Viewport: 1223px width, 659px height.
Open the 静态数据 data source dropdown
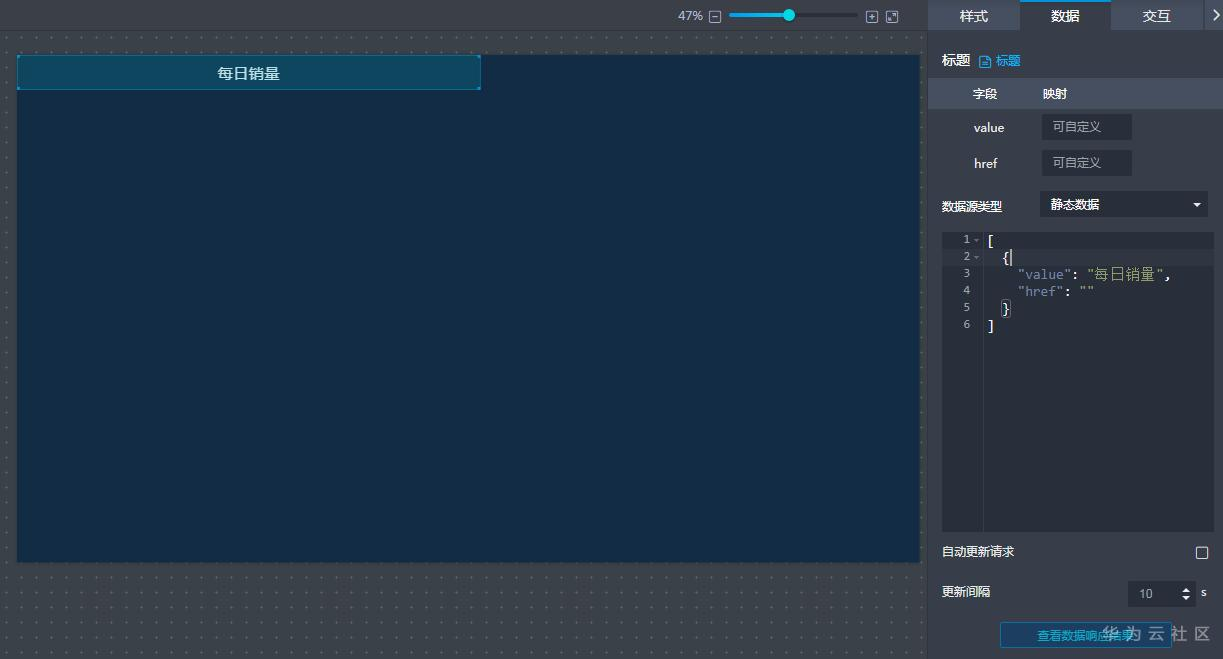coord(1124,204)
